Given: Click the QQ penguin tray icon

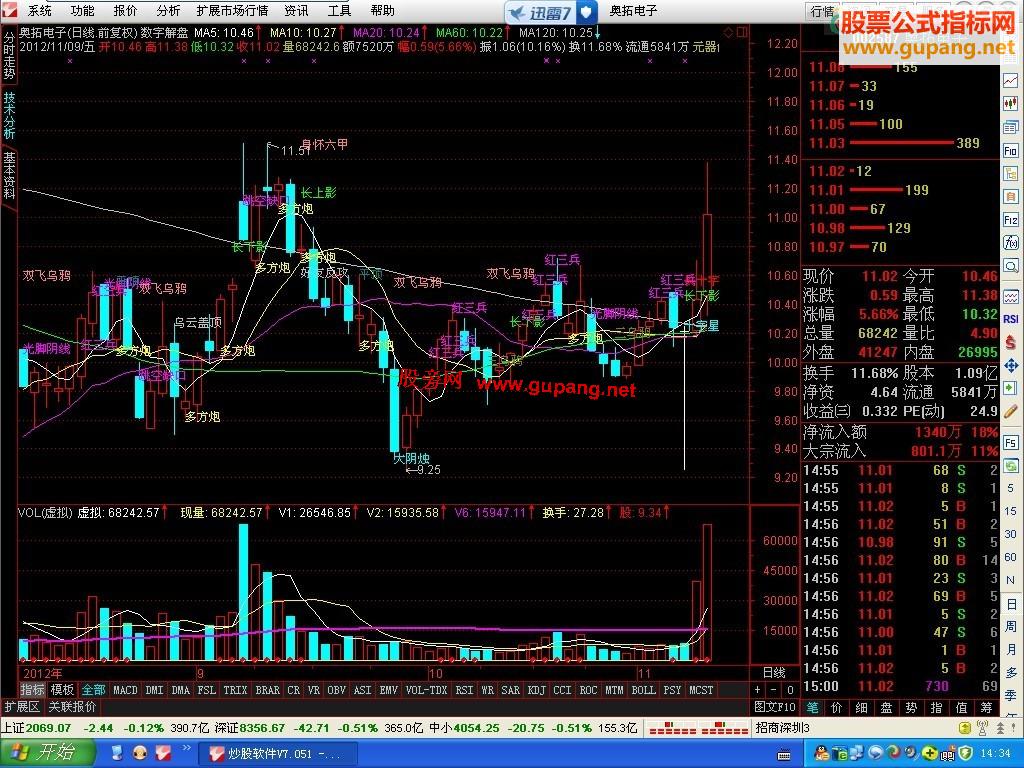Looking at the screenshot, I should 822,754.
